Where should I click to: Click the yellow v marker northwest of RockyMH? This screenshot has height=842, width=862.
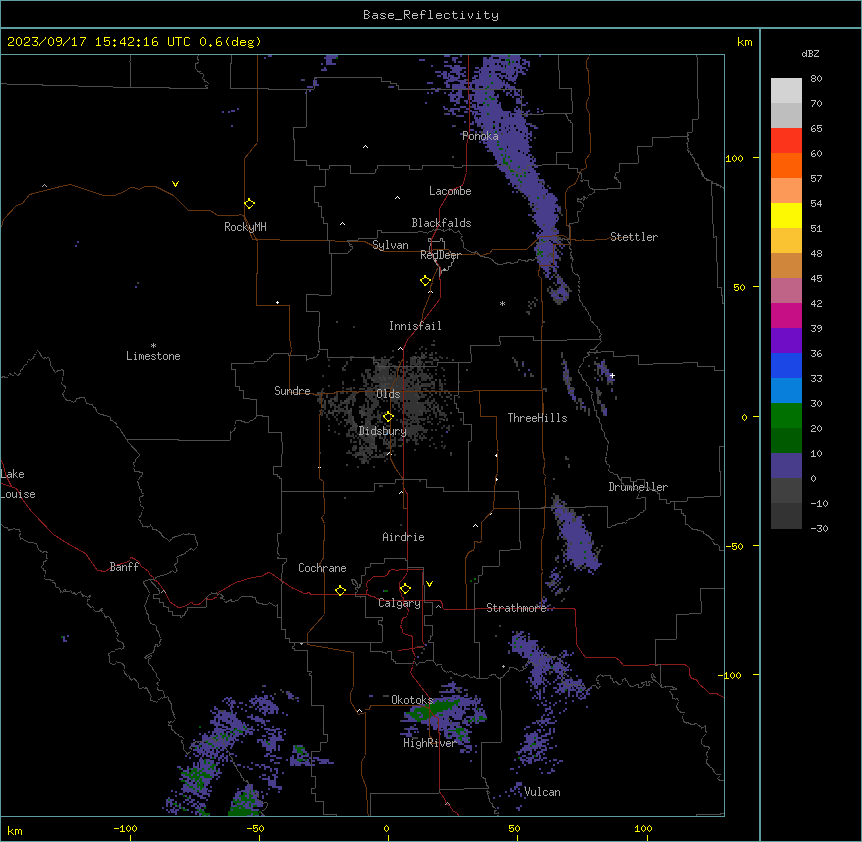pos(175,184)
